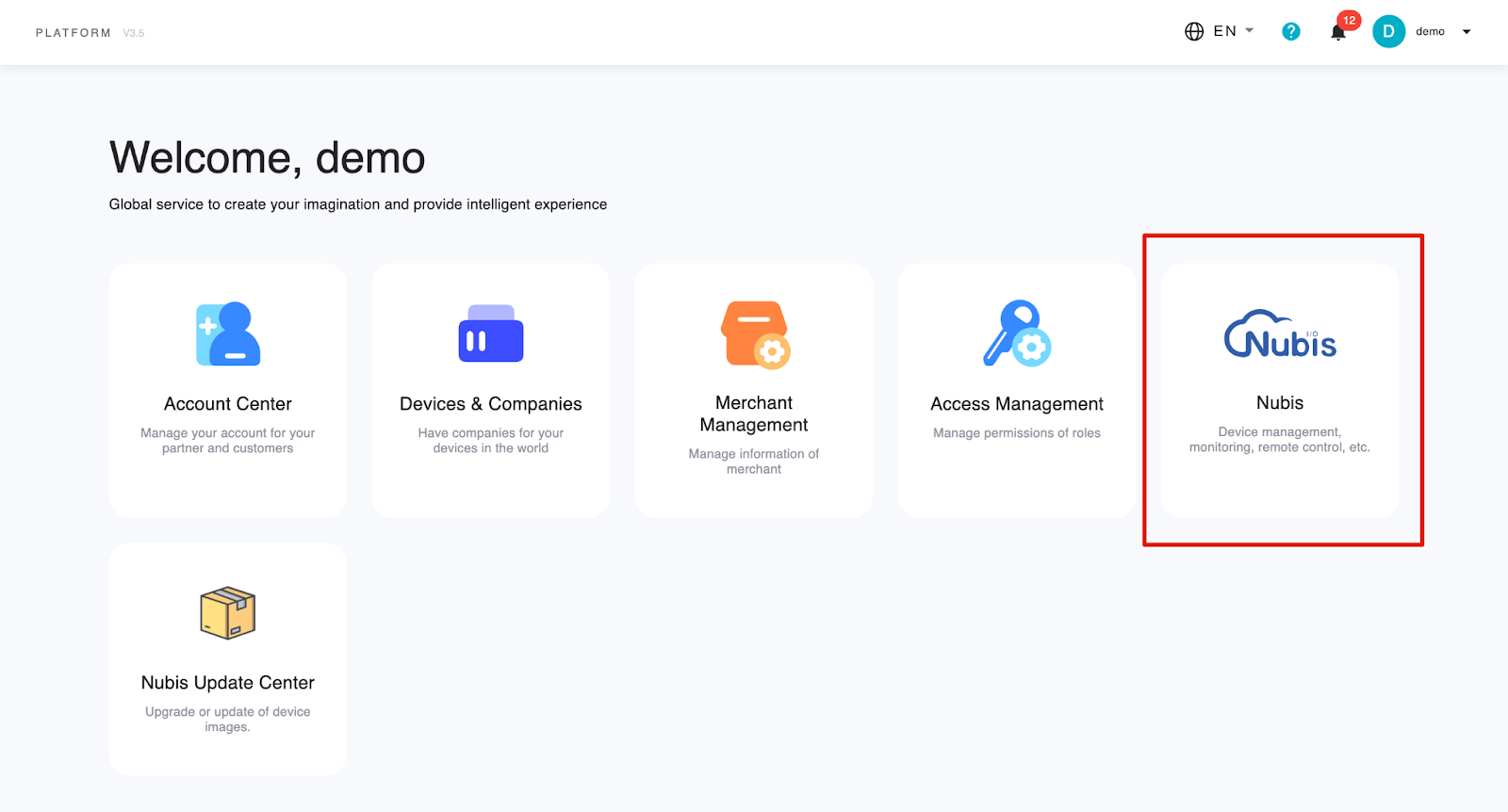Click 'Device management, monitoring' description

1280,440
